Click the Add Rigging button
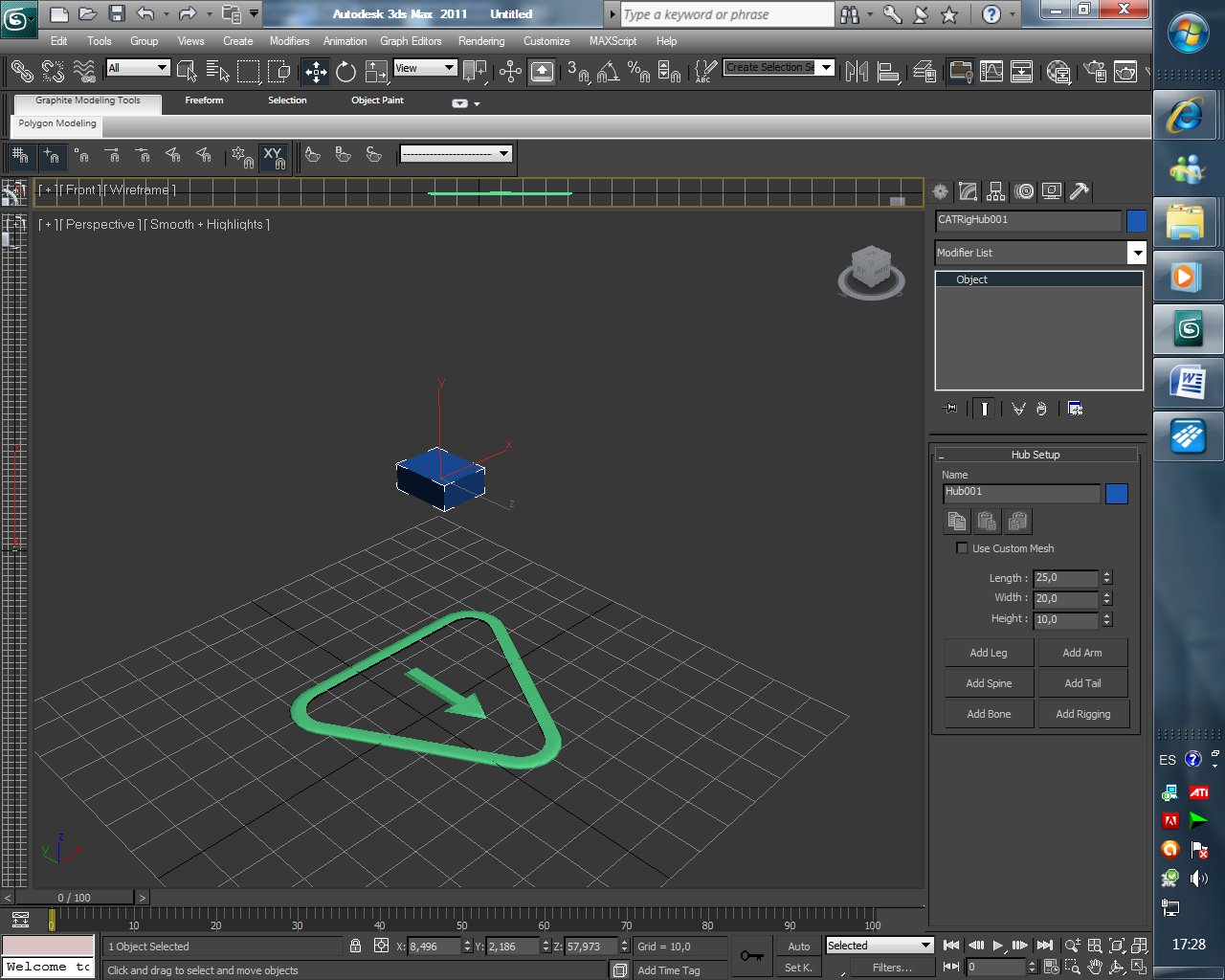This screenshot has height=980, width=1225. [1083, 714]
